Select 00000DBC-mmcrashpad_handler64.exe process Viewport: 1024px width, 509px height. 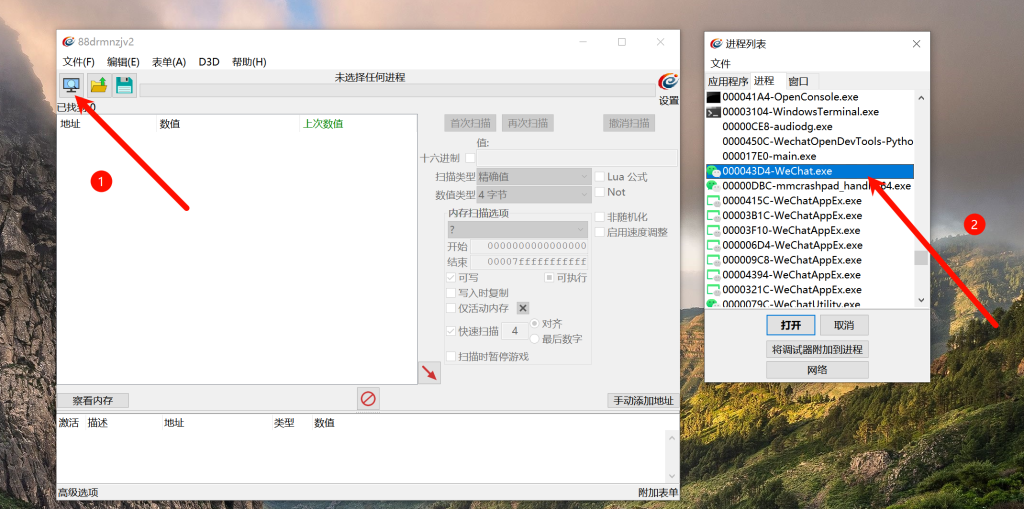tap(809, 186)
